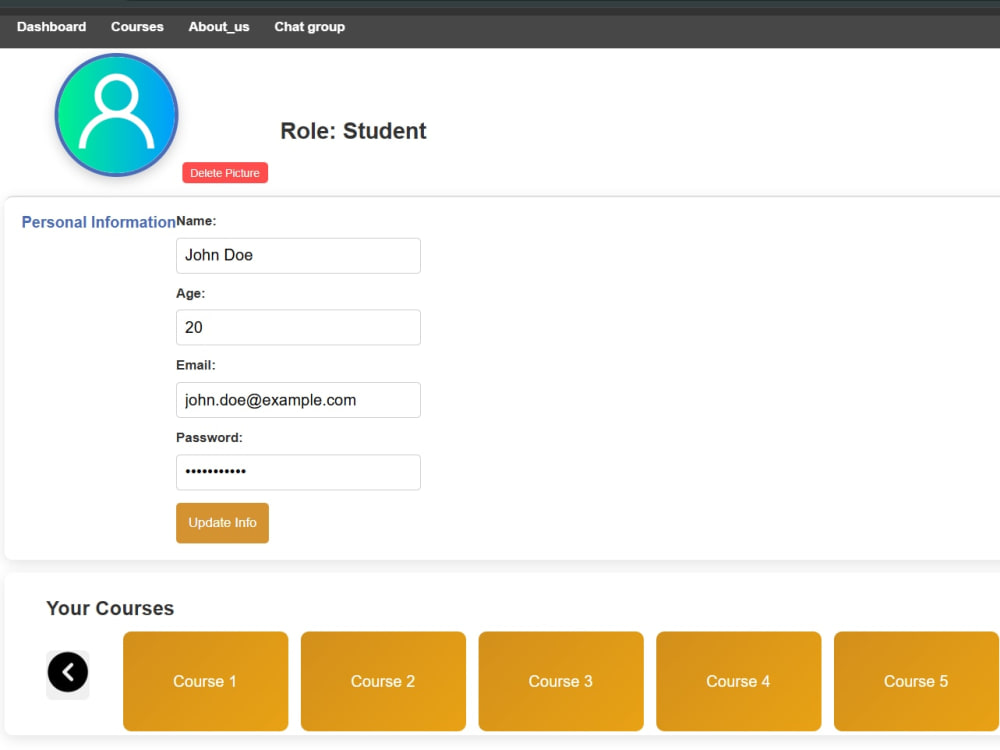Image resolution: width=1000 pixels, height=750 pixels.
Task: Select the Course 5 card
Action: click(916, 681)
